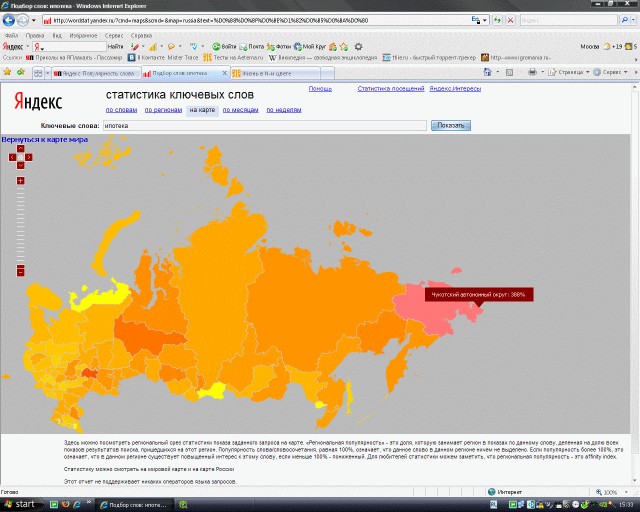Open the по неделям link
The width and height of the screenshot is (640, 512).
(284, 110)
